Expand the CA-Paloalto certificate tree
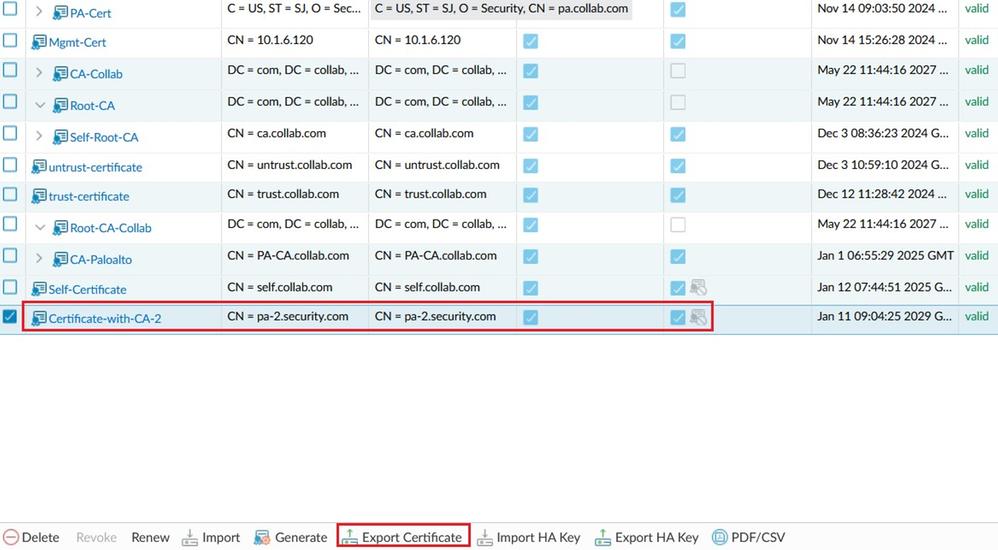The image size is (998, 550). tap(39, 258)
